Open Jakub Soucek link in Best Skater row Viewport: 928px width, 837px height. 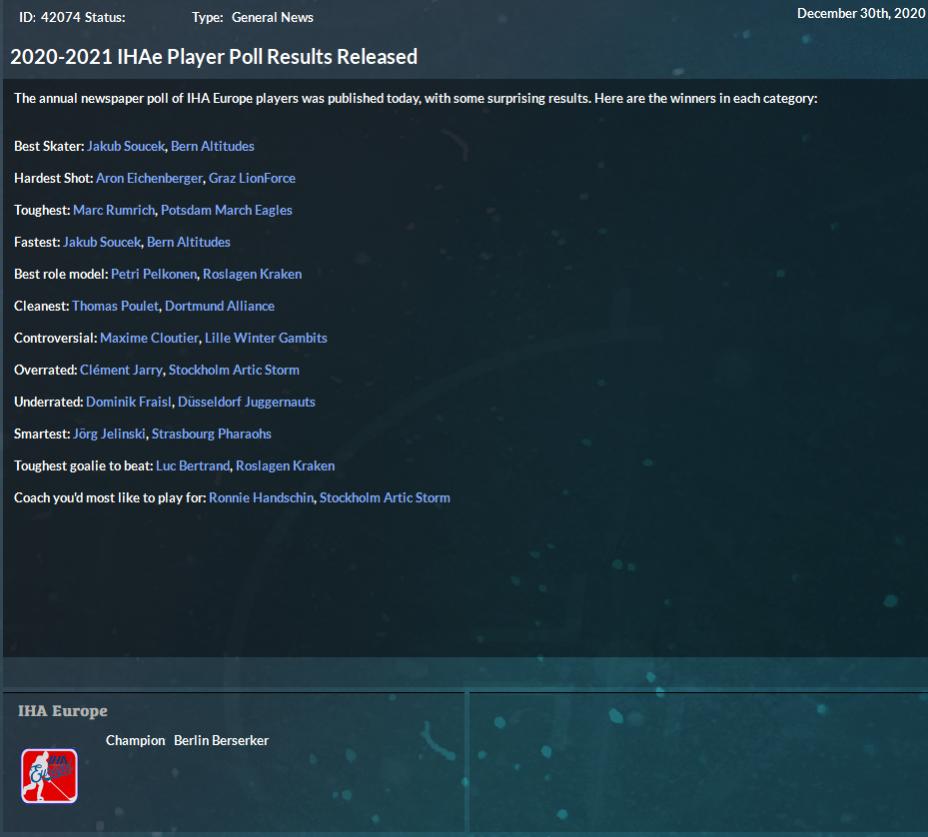[126, 146]
